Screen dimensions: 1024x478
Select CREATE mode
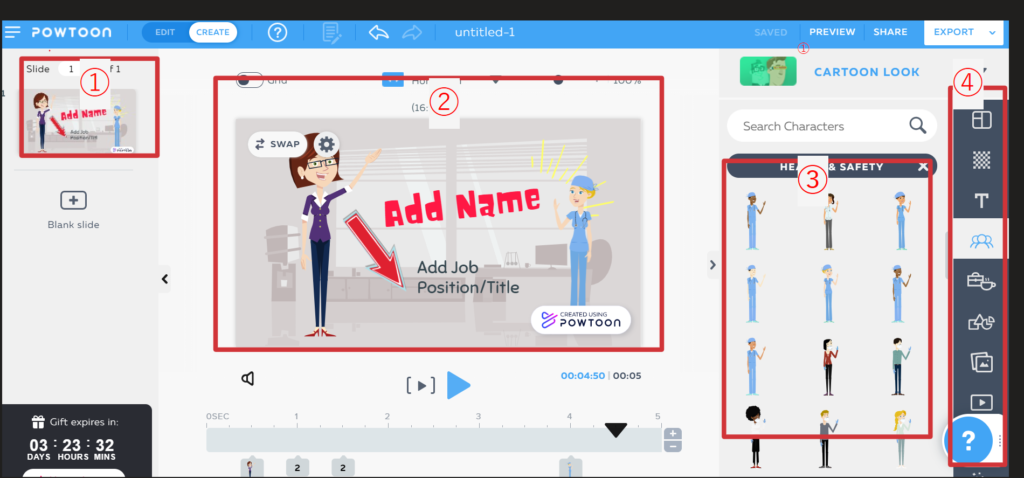point(213,32)
